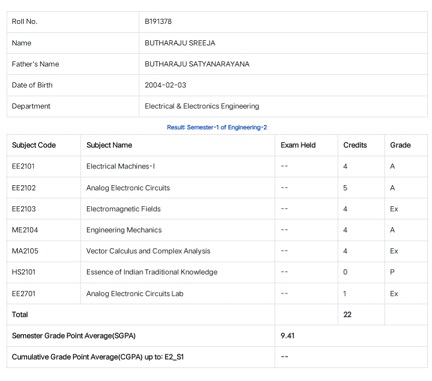Click grade Ex for MA2105
Image resolution: width=432 pixels, height=381 pixels.
coord(394,251)
